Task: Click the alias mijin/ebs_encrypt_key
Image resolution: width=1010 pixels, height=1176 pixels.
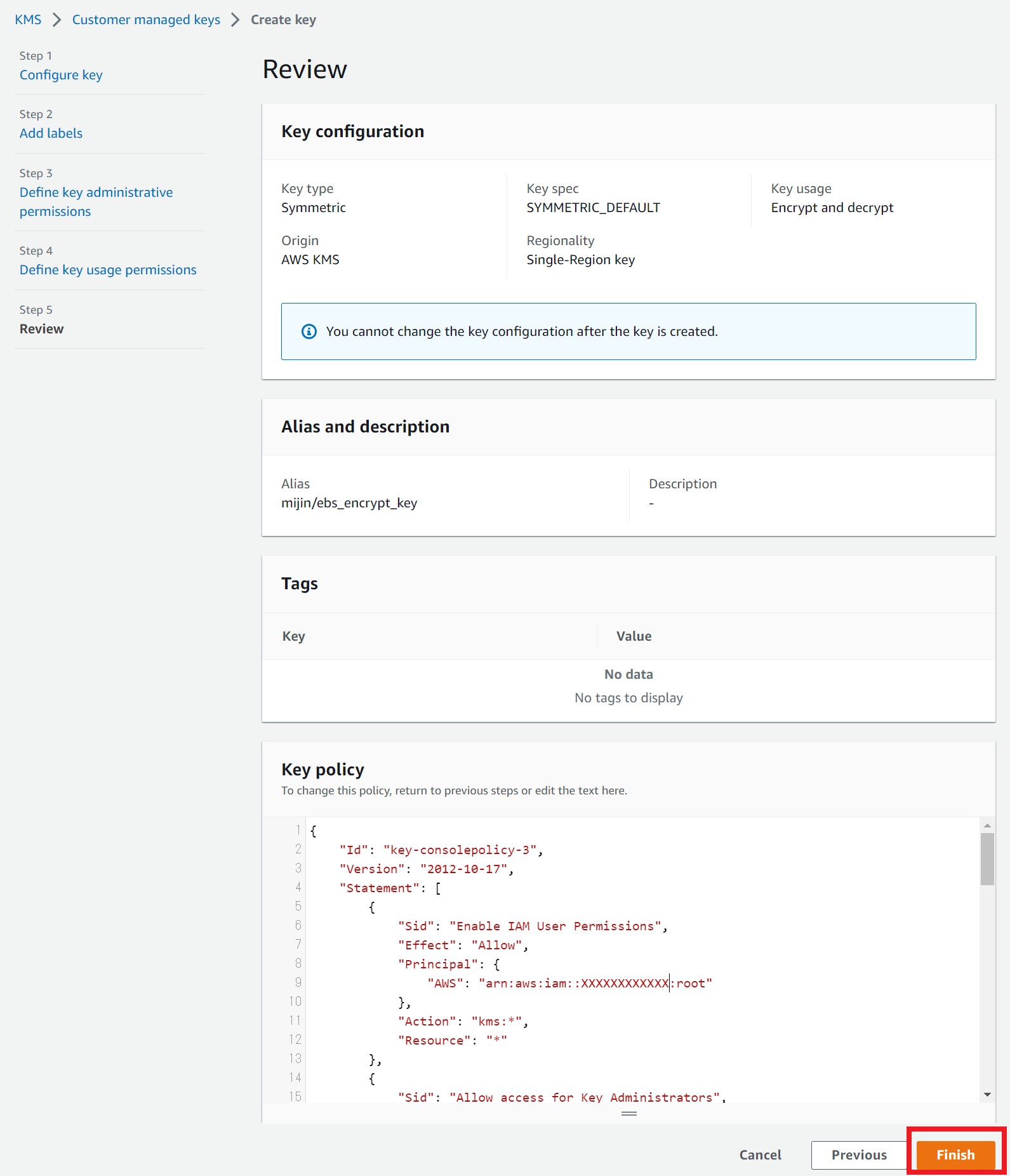Action: (349, 503)
